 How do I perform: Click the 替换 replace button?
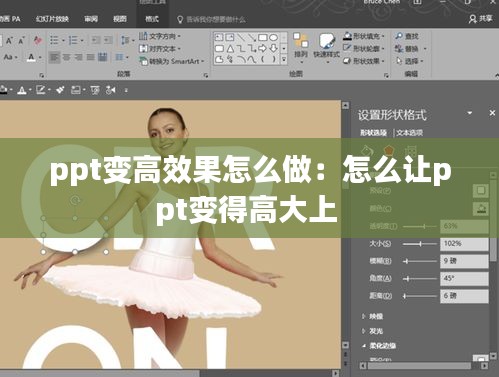tap(410, 49)
